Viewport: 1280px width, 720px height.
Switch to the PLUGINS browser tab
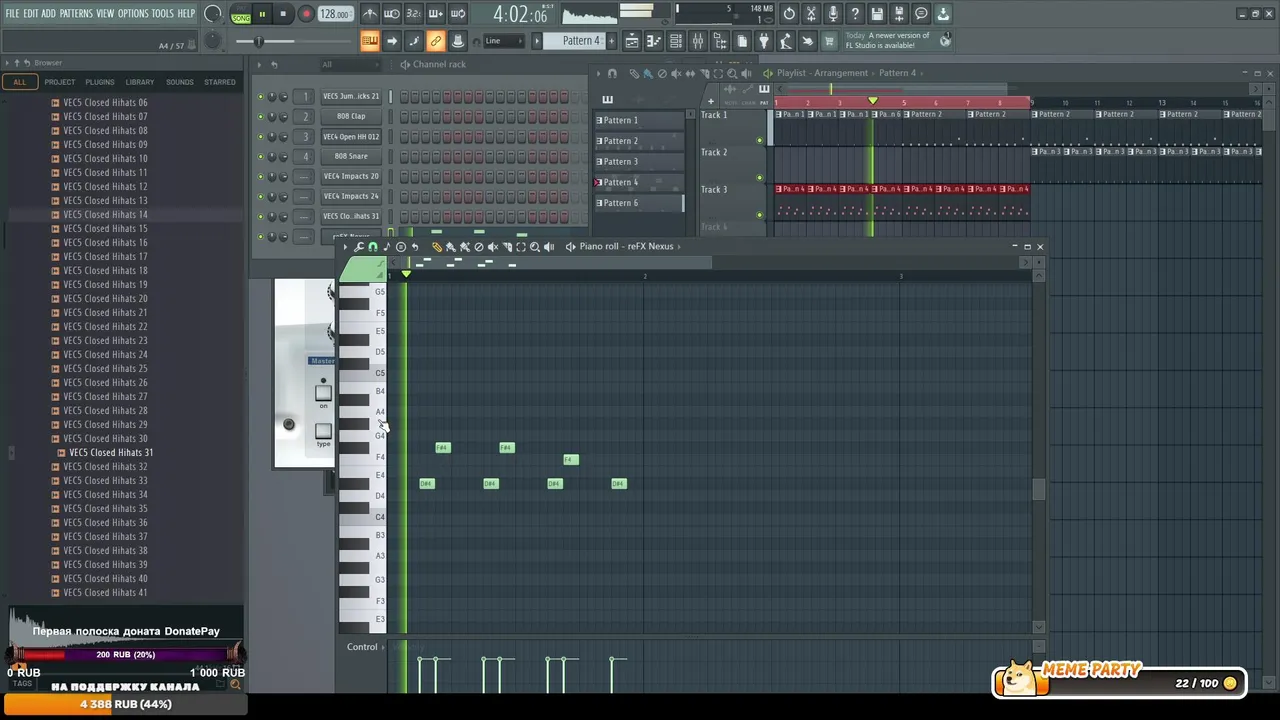(x=100, y=82)
